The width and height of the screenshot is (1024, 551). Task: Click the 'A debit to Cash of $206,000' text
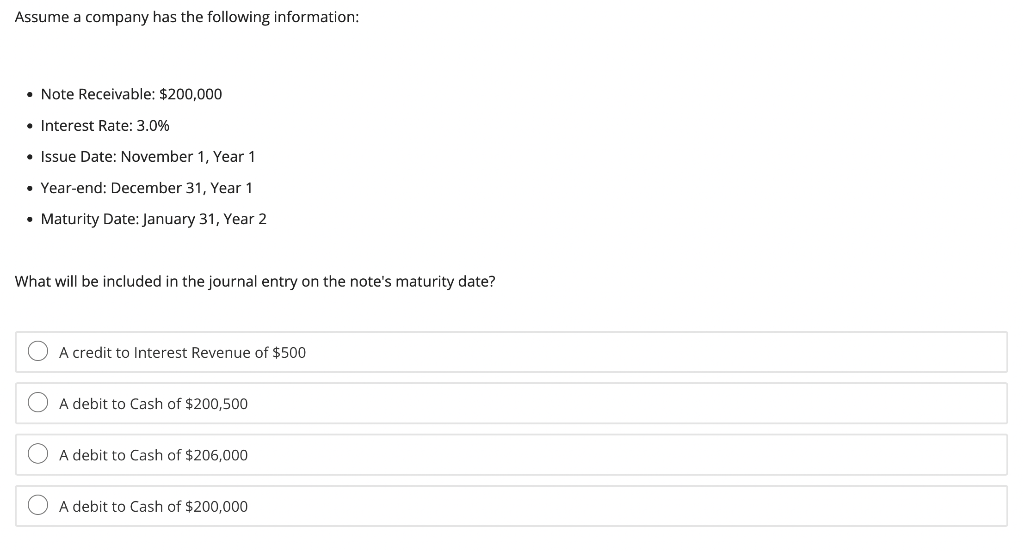(x=153, y=455)
